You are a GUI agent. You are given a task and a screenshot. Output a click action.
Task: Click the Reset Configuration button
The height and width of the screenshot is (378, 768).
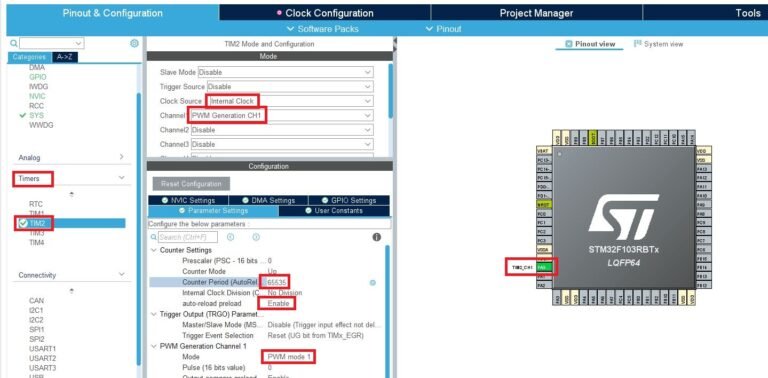click(x=191, y=184)
